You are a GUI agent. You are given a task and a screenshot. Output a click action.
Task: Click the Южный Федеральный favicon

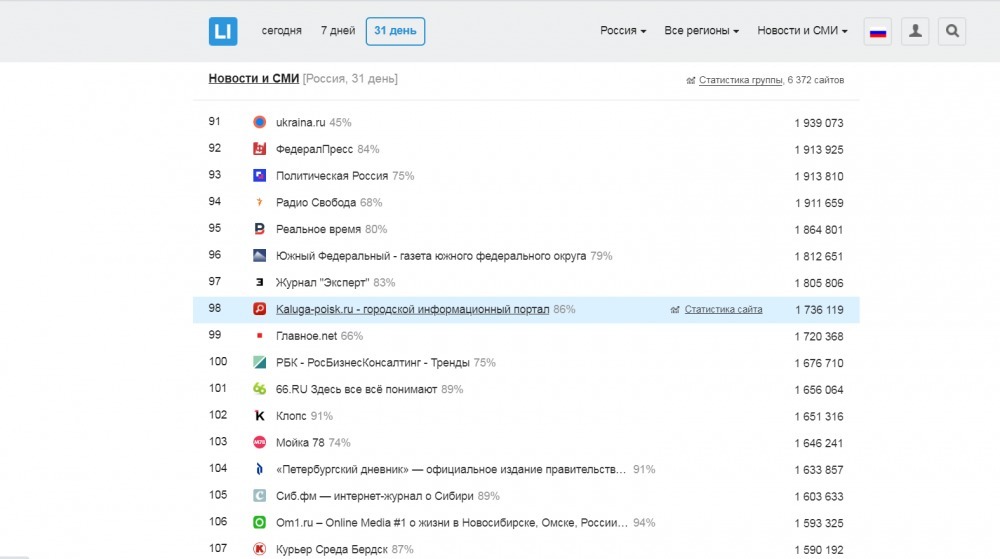click(x=260, y=256)
